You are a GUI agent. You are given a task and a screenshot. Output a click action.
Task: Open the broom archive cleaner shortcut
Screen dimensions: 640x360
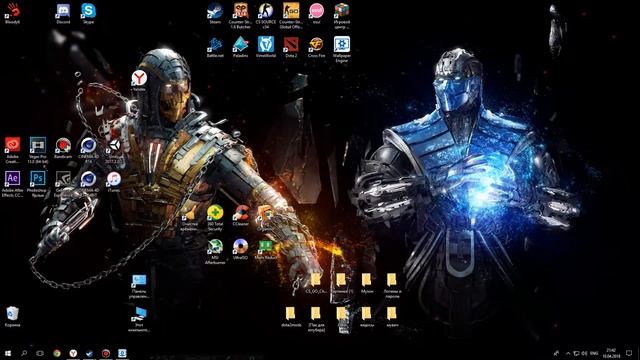(x=189, y=218)
